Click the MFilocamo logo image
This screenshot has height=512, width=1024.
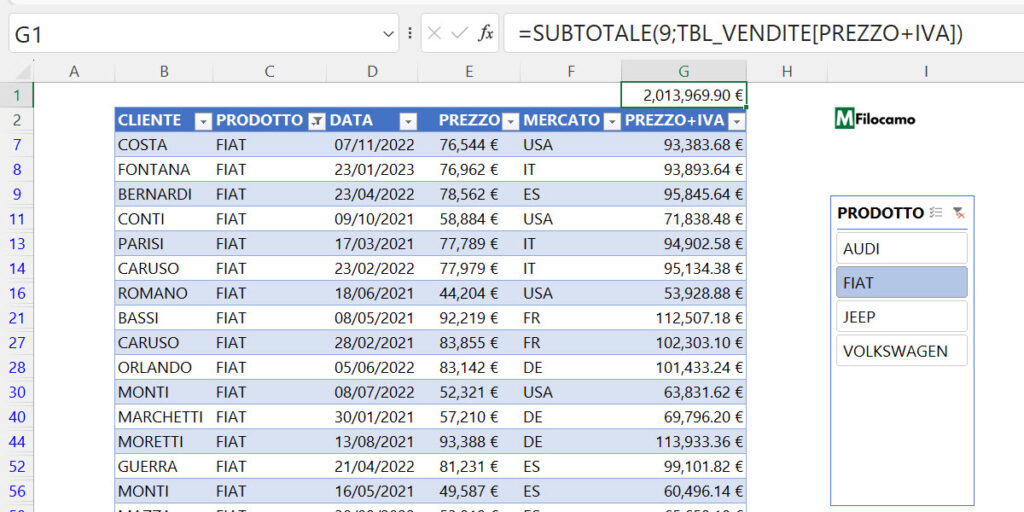click(875, 119)
